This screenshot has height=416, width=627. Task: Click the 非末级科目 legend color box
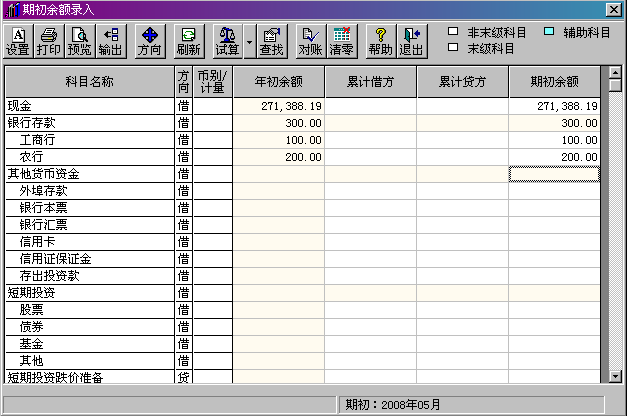click(453, 31)
